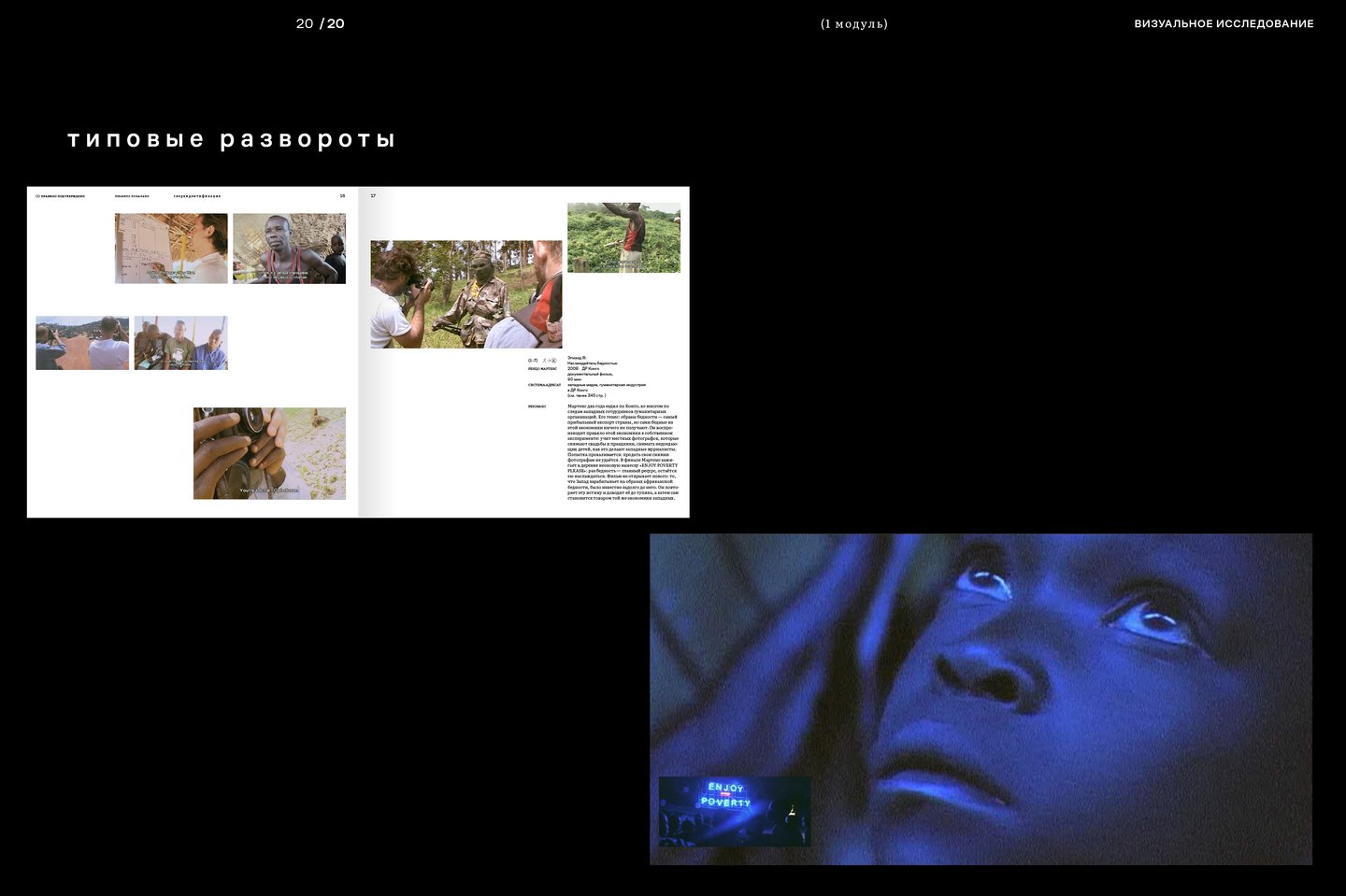
Task: Click page number 17 in the spread
Action: pyautogui.click(x=373, y=196)
